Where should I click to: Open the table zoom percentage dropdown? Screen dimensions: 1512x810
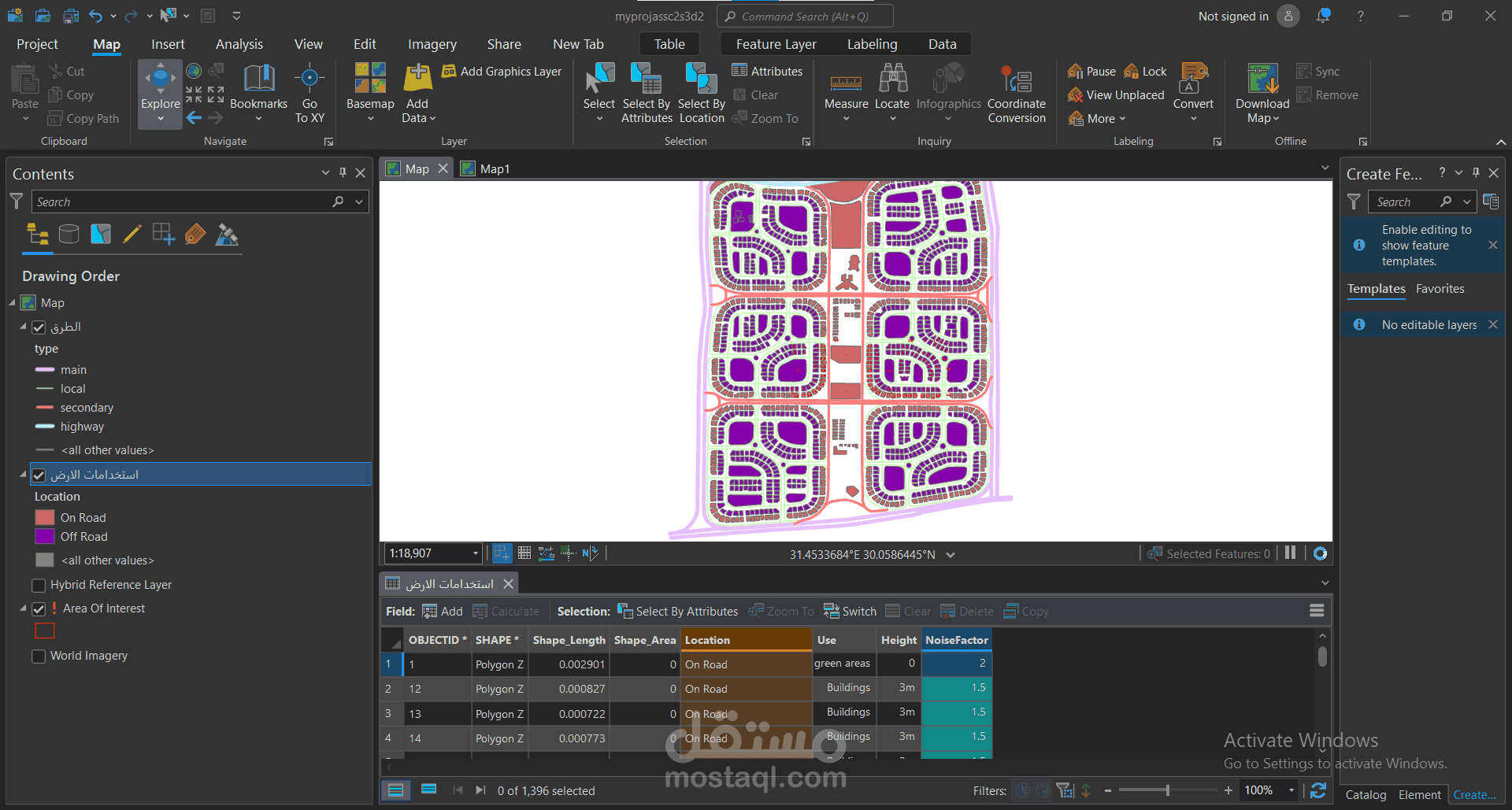tap(1291, 790)
